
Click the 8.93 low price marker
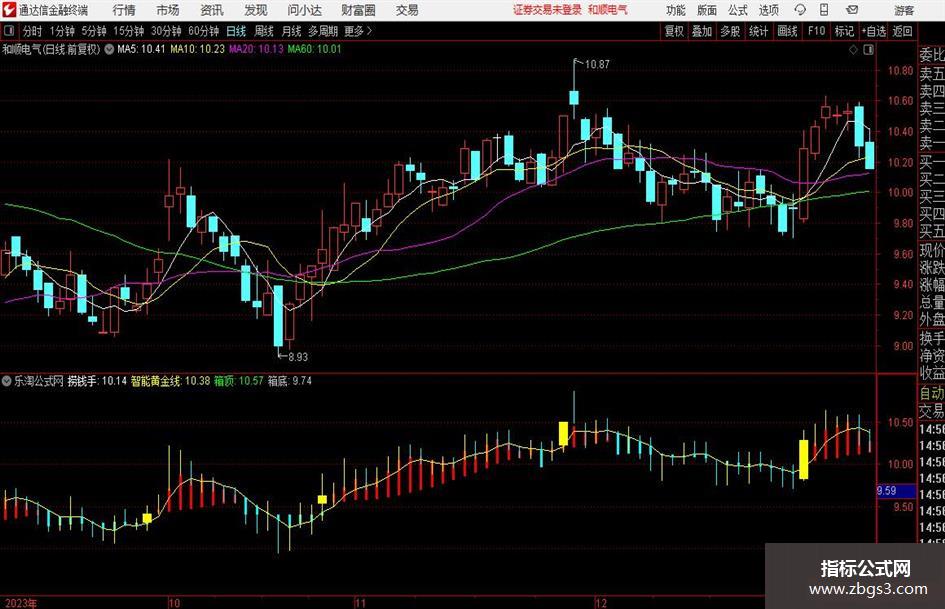click(298, 356)
